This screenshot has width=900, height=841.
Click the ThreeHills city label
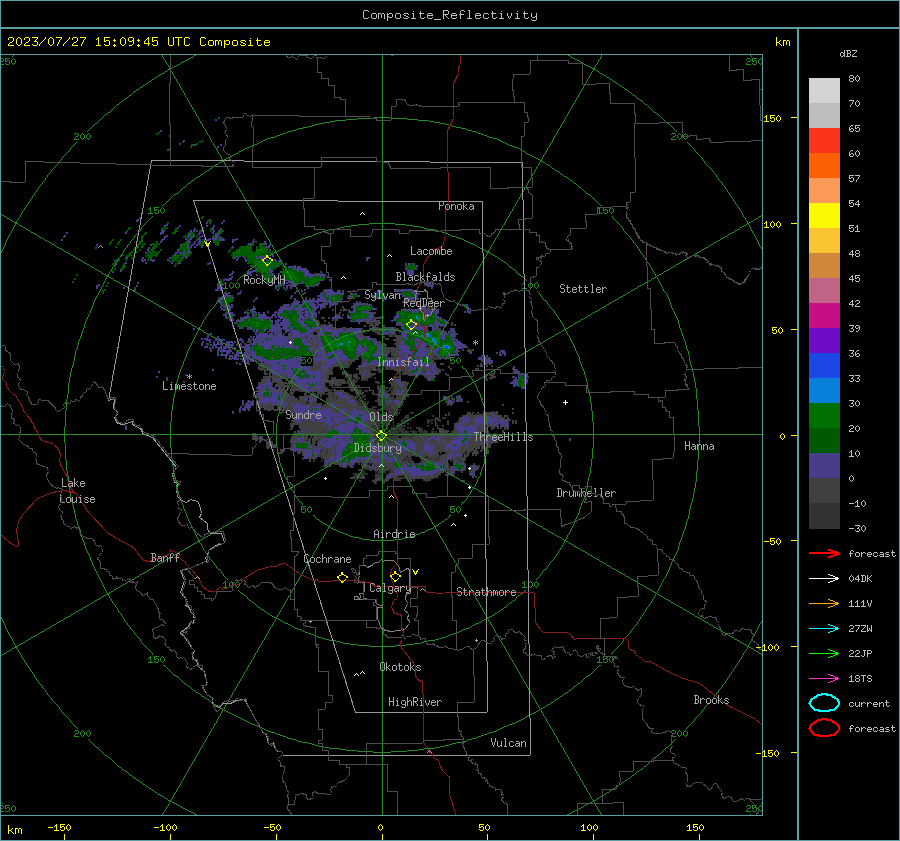click(x=503, y=437)
